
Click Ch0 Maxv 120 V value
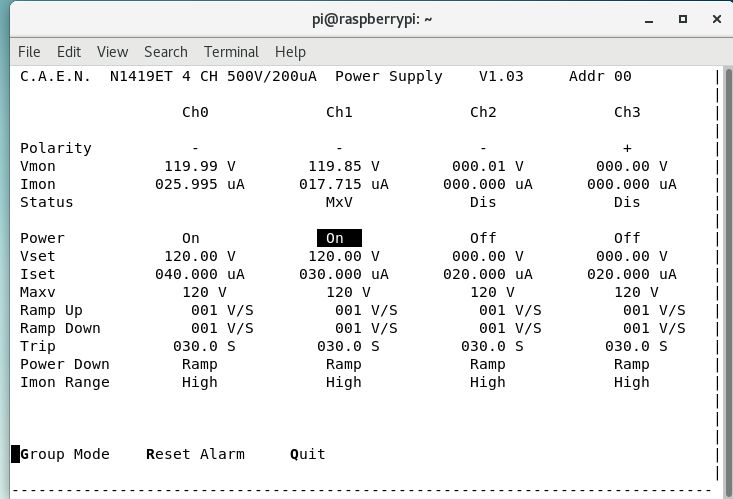coord(204,292)
